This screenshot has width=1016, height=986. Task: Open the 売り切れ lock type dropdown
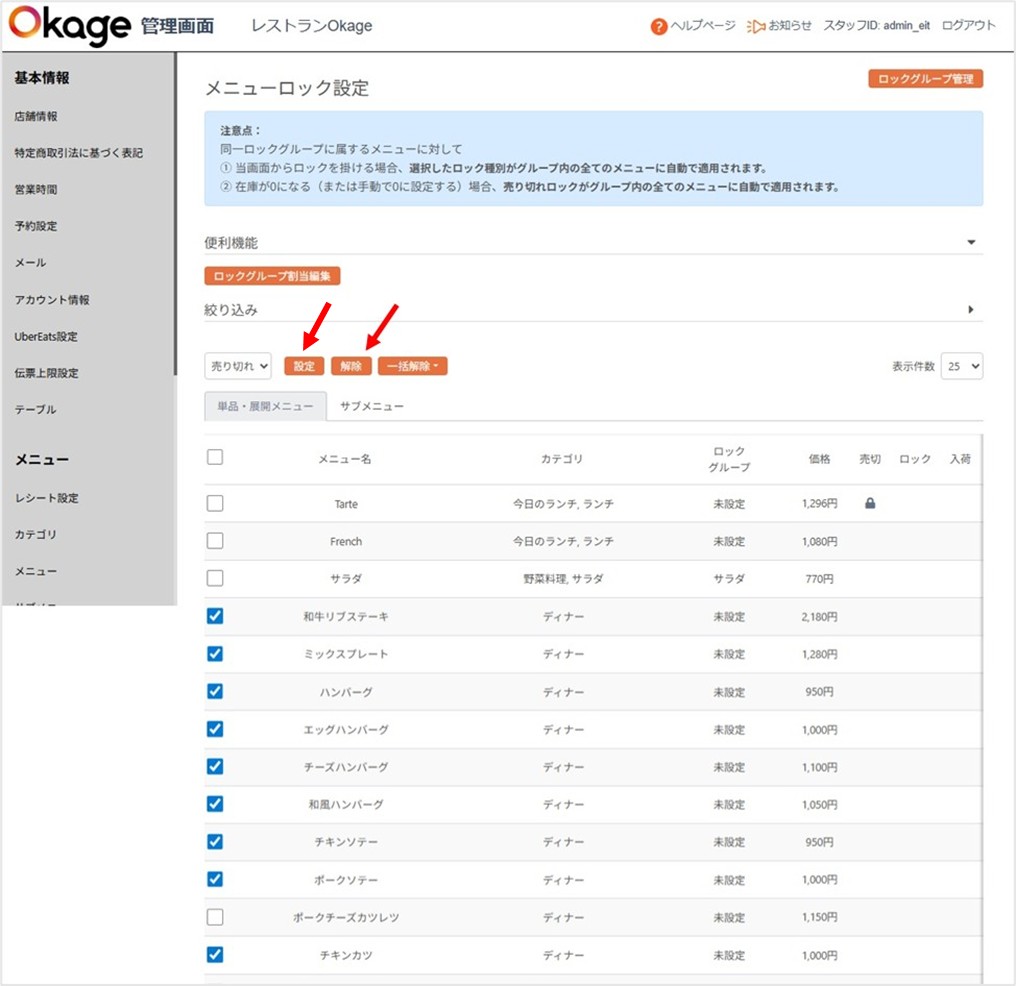tap(238, 367)
